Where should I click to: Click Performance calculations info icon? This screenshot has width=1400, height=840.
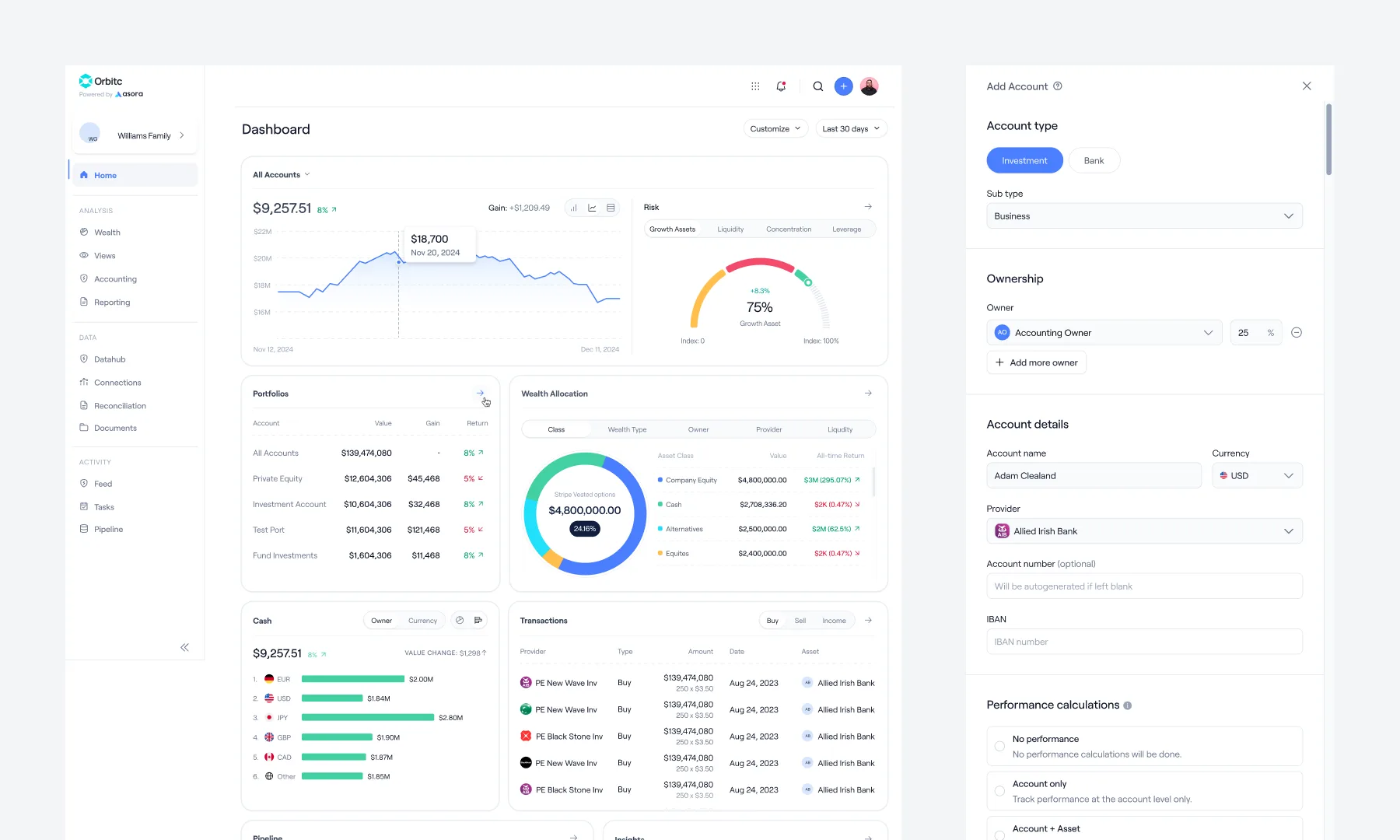(1127, 705)
